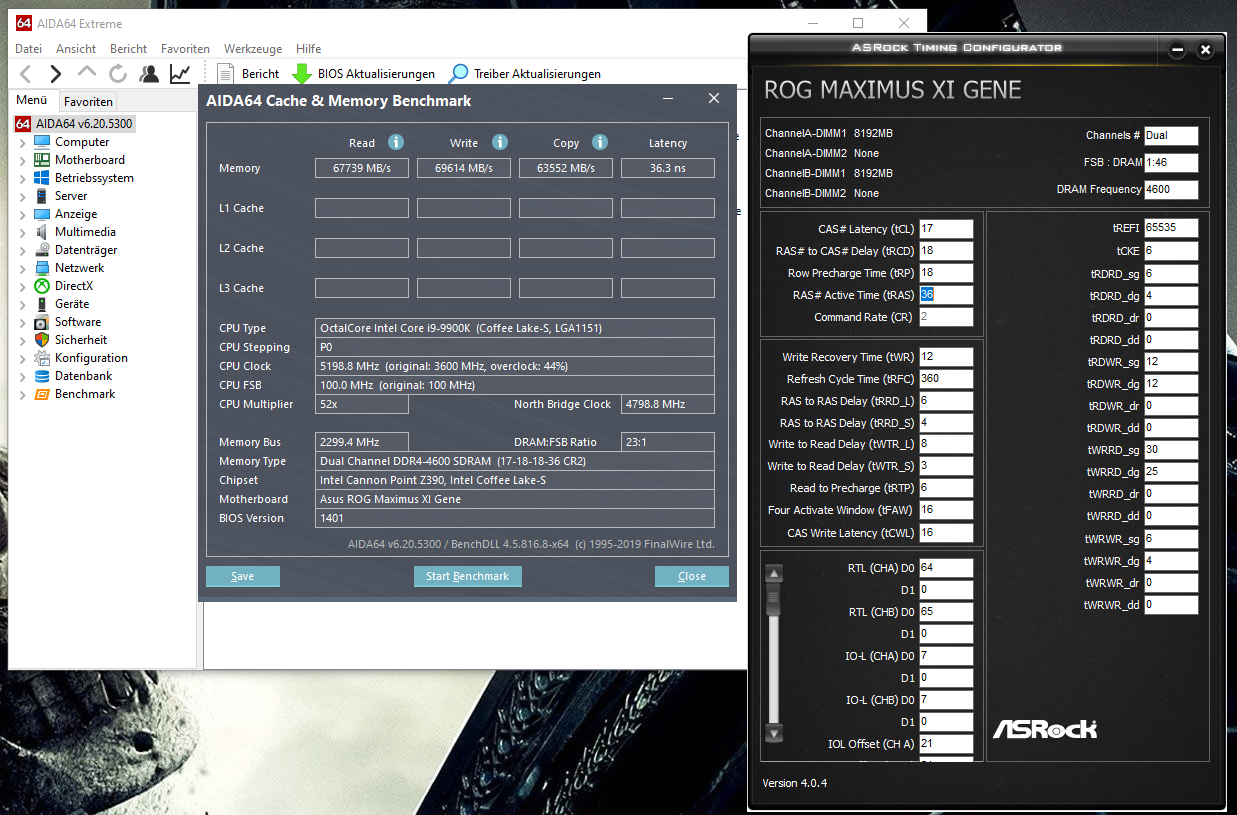Click the DRAM Frequency field
Screen dimensions: 1237x815
coord(1171,189)
